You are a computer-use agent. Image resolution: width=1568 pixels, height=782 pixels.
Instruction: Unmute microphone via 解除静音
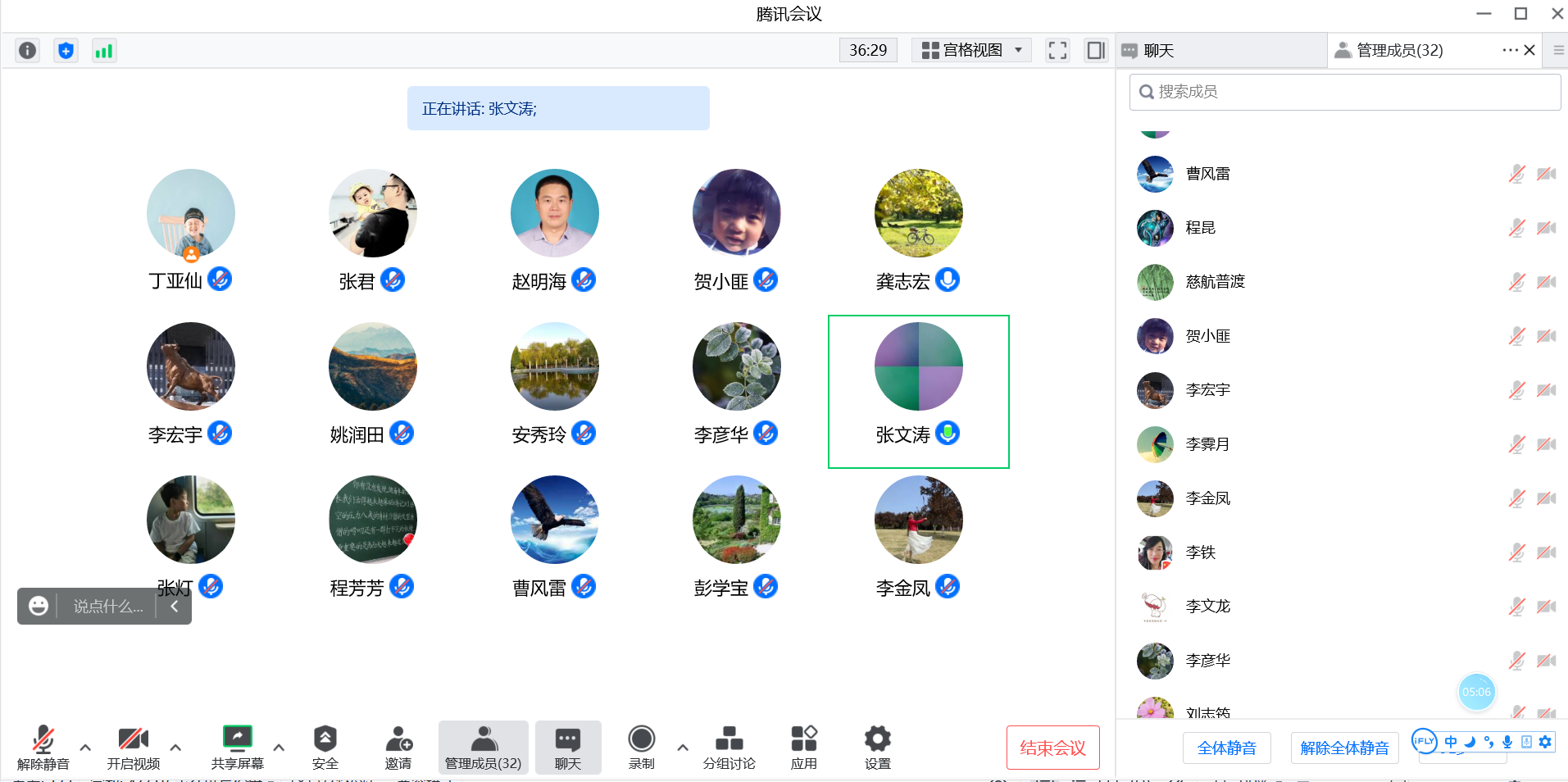pyautogui.click(x=43, y=747)
